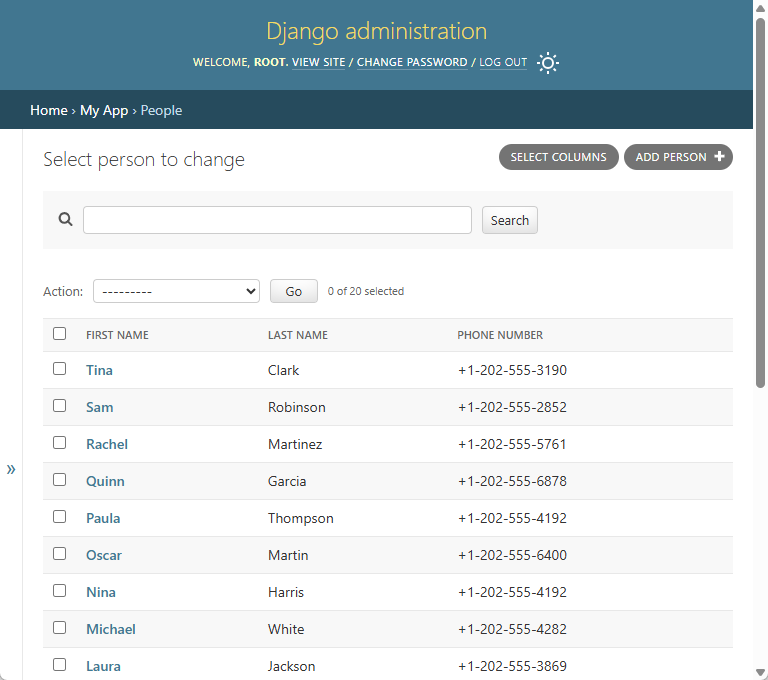Open the Action dropdown menu
Viewport: 768px width, 680px height.
[176, 291]
